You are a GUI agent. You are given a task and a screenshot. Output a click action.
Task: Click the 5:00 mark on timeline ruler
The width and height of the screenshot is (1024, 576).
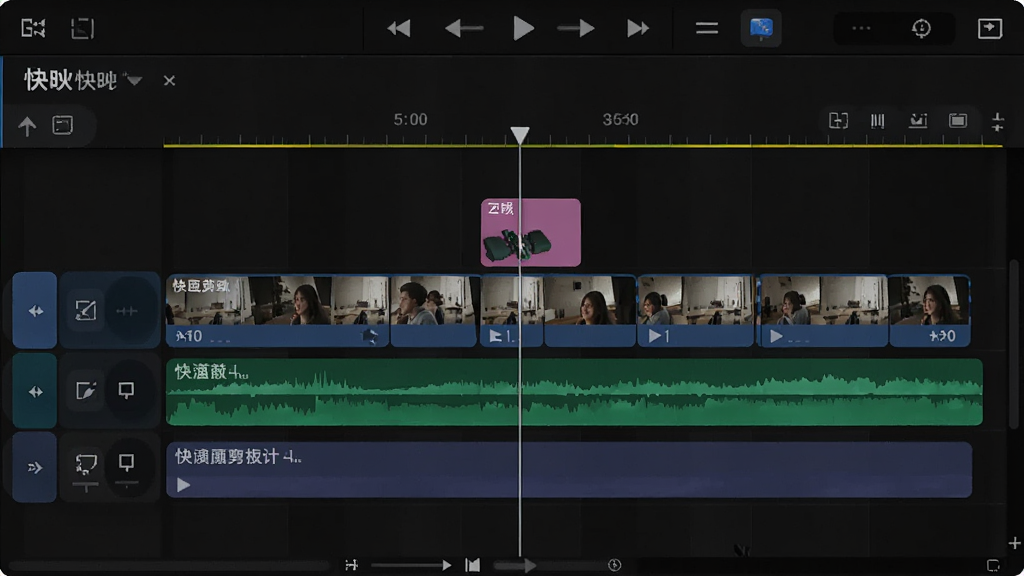pyautogui.click(x=410, y=120)
